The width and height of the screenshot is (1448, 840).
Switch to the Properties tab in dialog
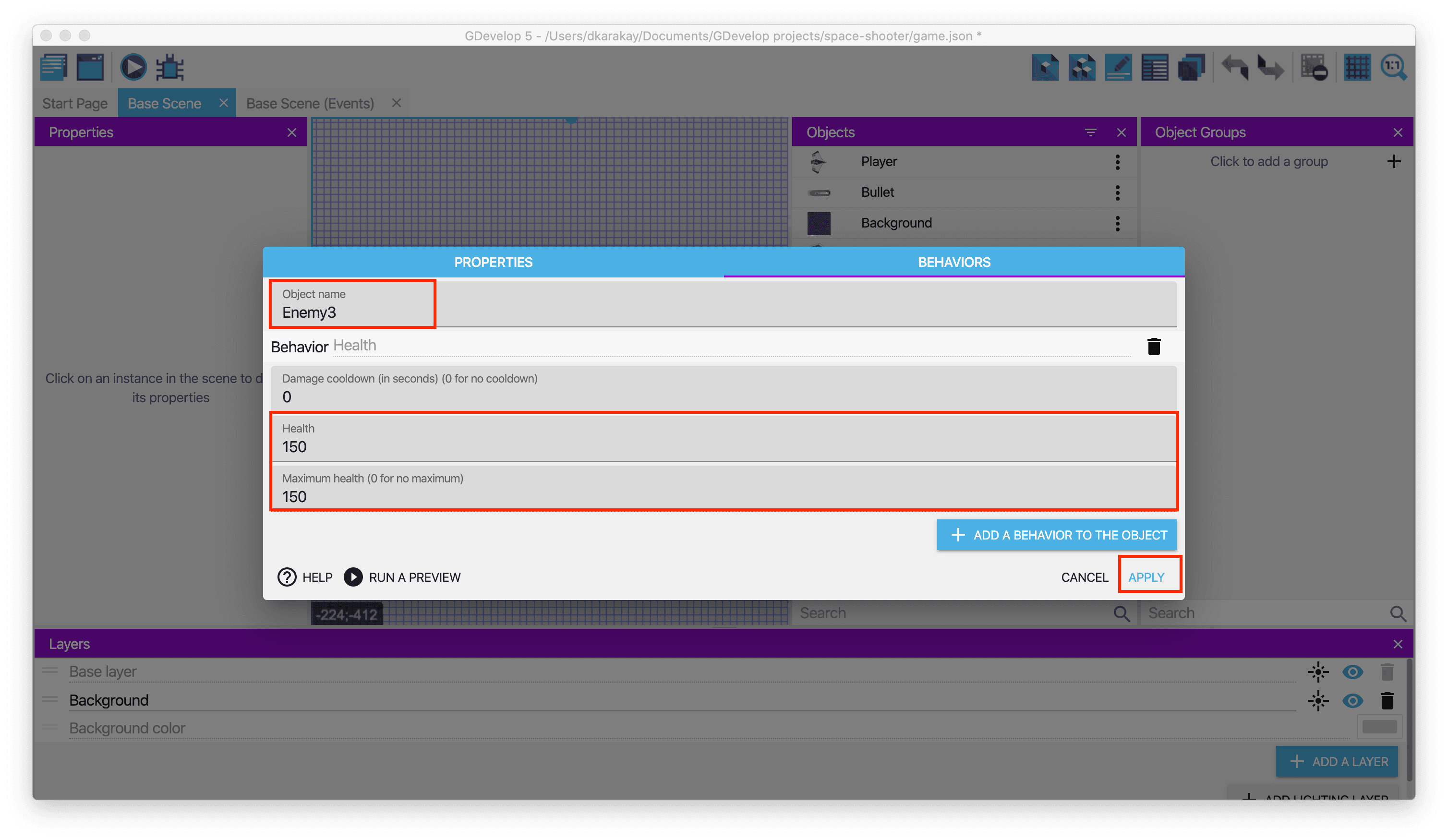click(x=493, y=262)
